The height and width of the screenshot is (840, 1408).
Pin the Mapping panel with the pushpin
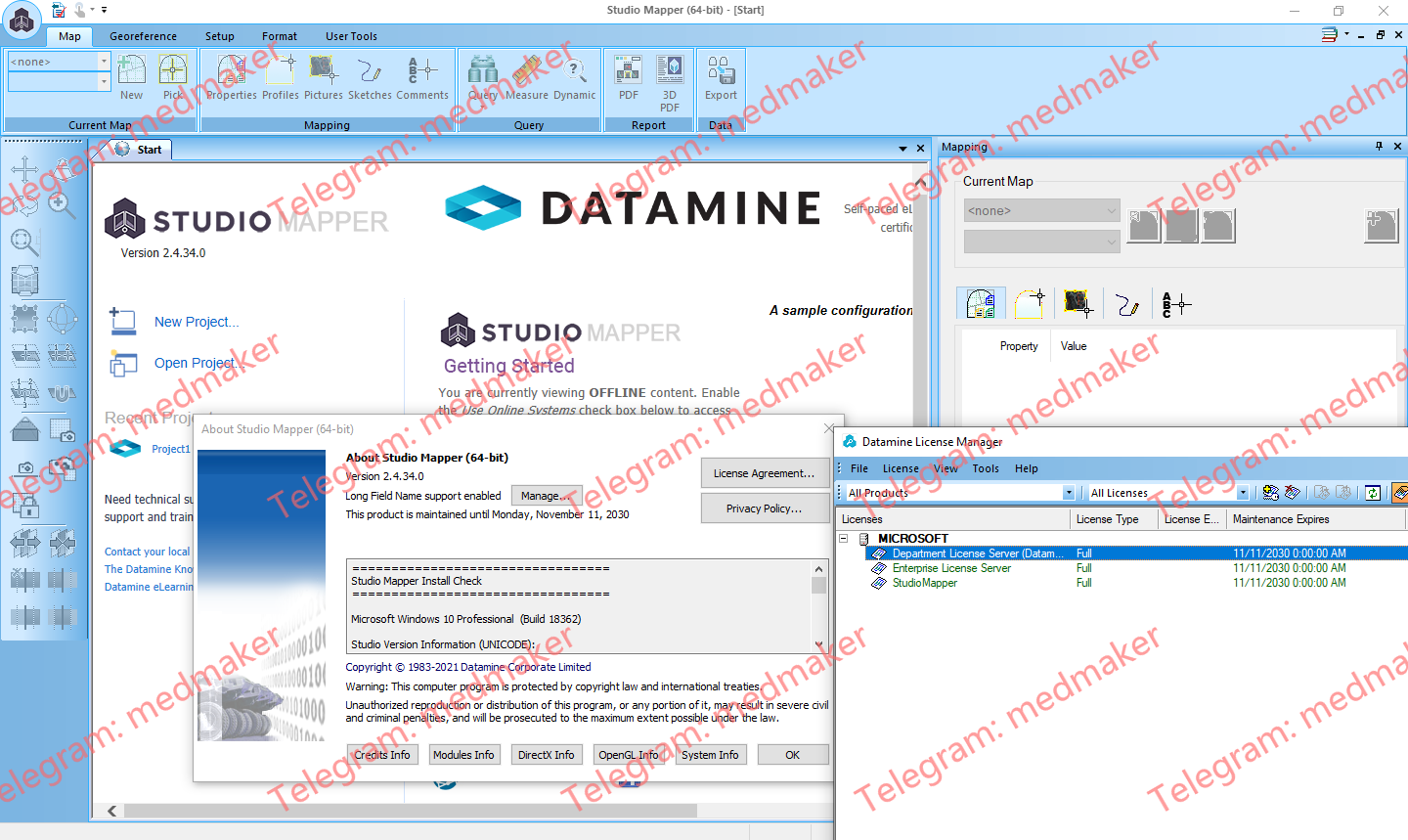click(x=1379, y=146)
